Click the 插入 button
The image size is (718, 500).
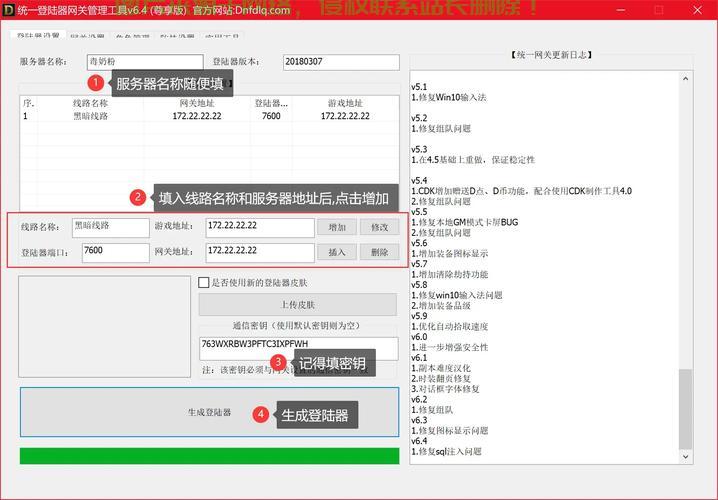pos(337,252)
